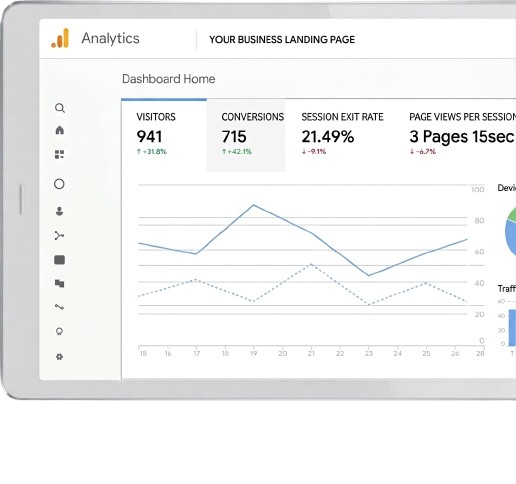Open the flag conversions icon in sidebar

tap(59, 283)
